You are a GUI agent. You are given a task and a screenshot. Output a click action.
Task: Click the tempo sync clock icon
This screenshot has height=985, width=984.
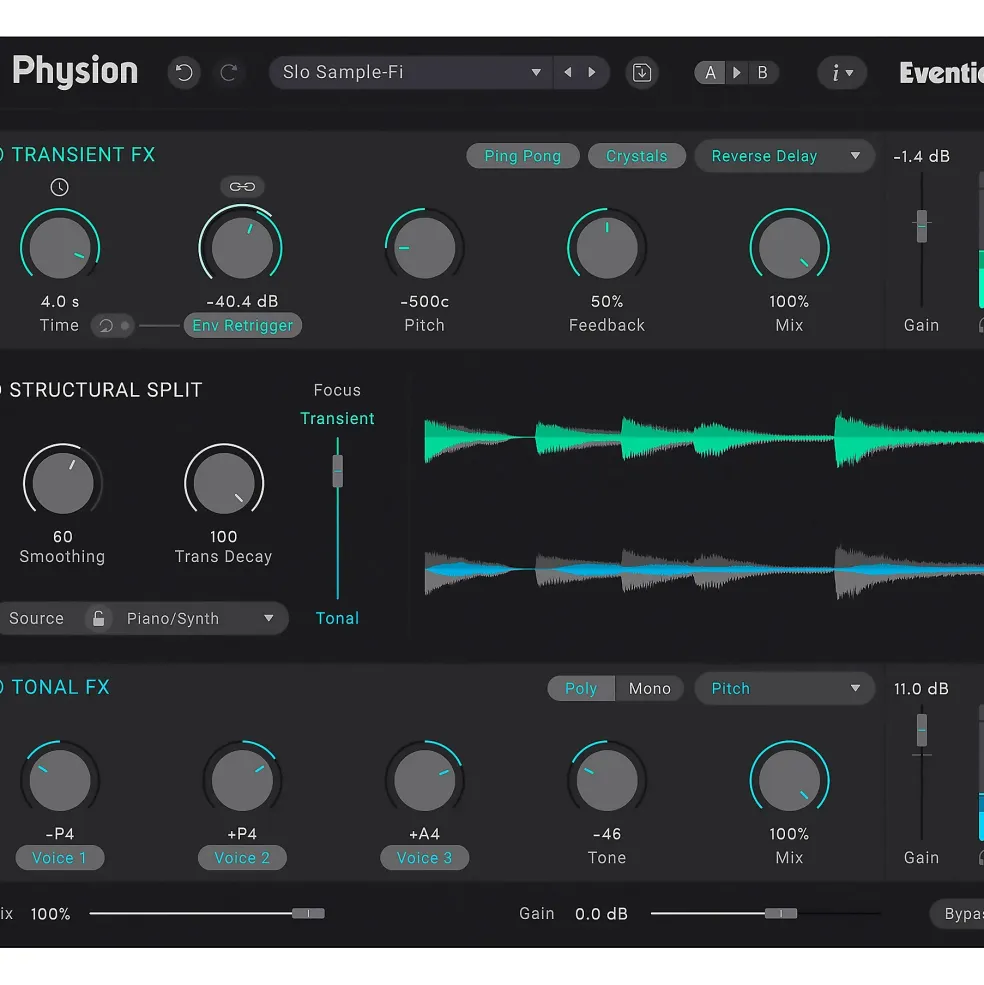point(60,187)
